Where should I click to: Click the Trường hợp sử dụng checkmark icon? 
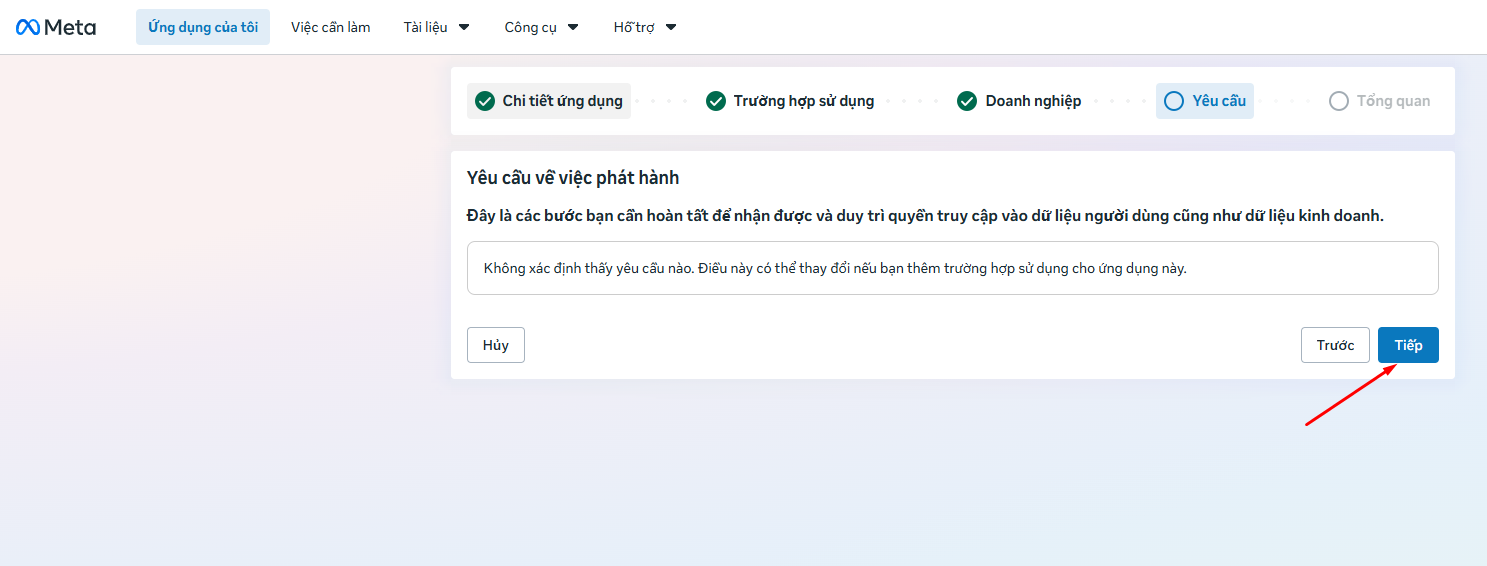[716, 101]
